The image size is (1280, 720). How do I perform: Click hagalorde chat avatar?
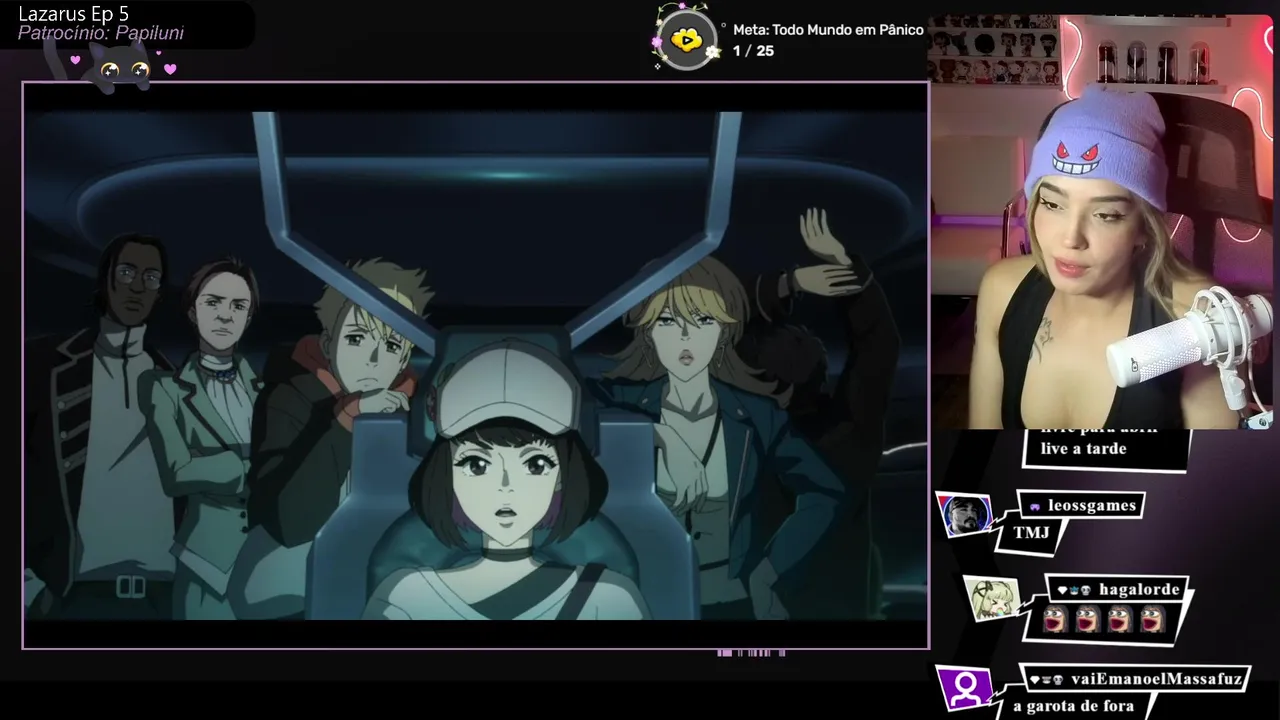point(992,598)
